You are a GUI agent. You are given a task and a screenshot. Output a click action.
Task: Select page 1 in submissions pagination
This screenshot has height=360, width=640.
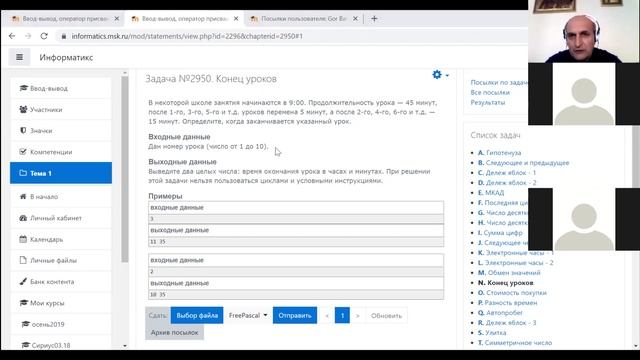click(342, 316)
